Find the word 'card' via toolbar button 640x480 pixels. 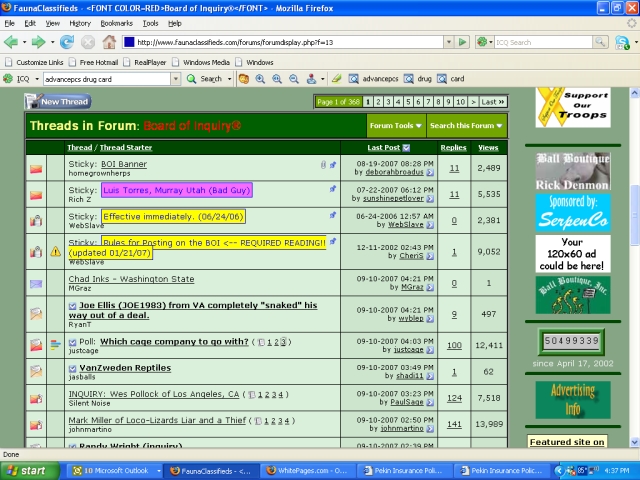tap(451, 79)
